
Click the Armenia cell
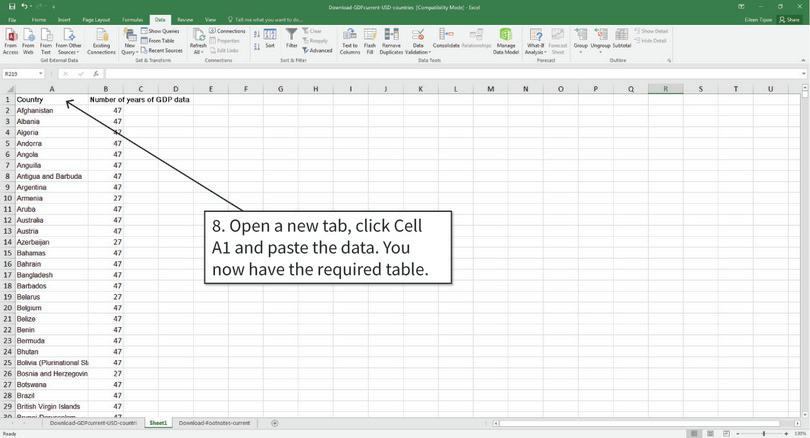(51, 198)
